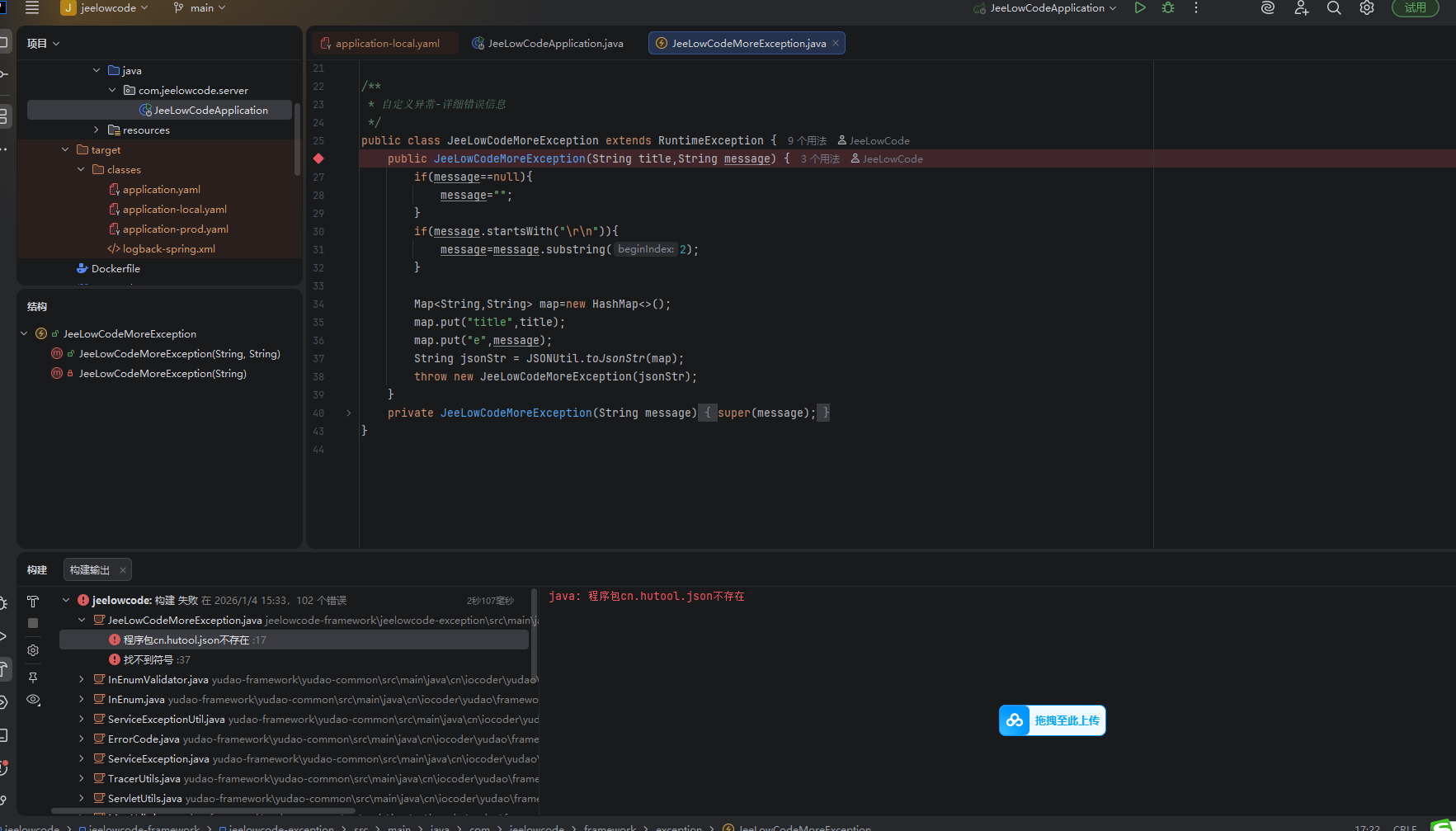
Task: Toggle the breakpoint on the constructor line
Action: [318, 158]
